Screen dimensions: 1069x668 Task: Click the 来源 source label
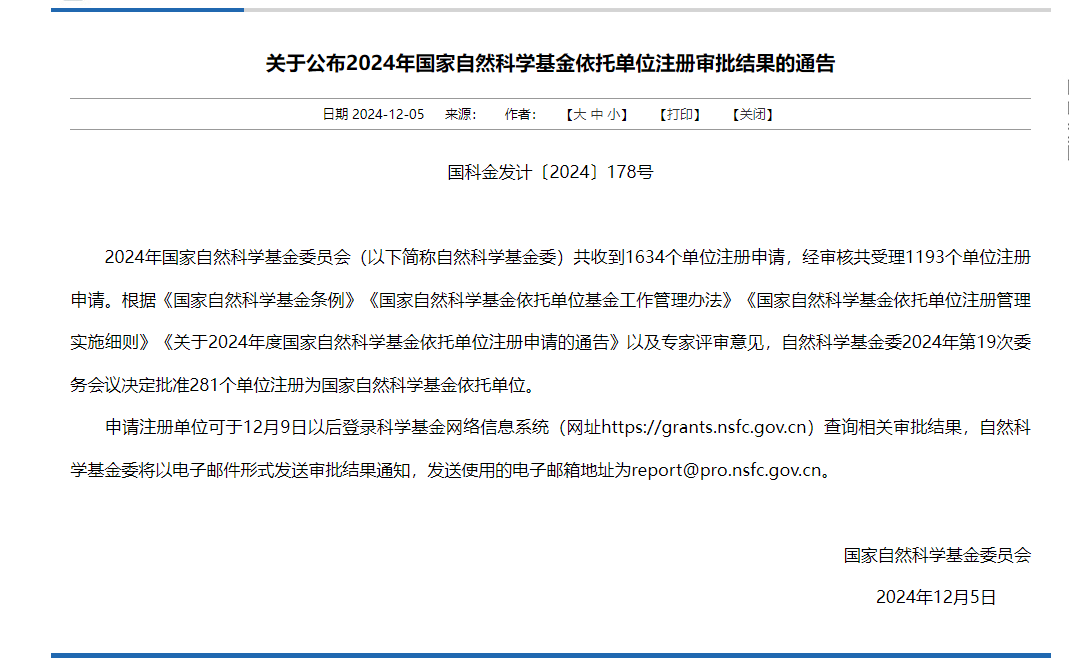[x=460, y=115]
